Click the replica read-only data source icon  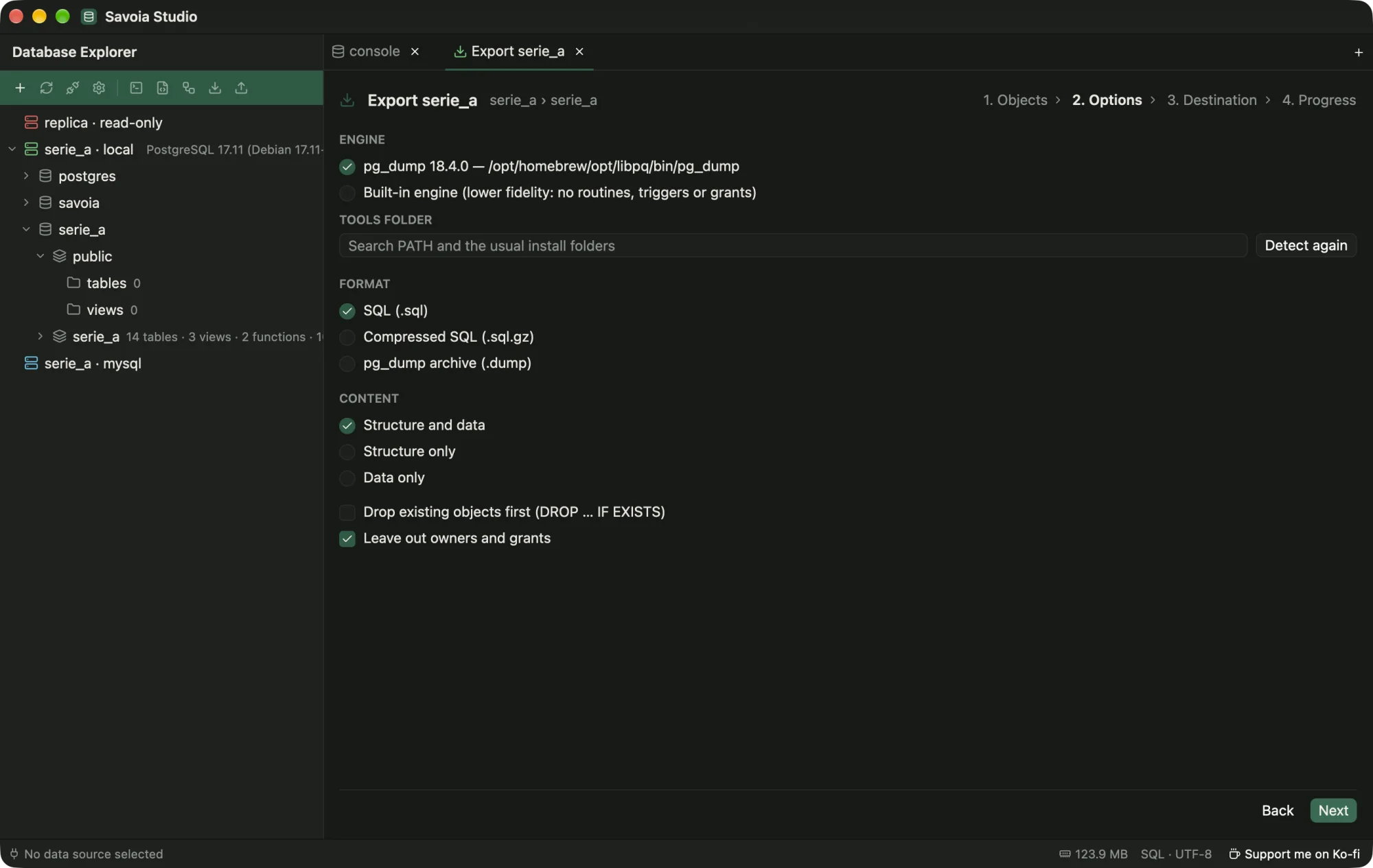pyautogui.click(x=31, y=123)
